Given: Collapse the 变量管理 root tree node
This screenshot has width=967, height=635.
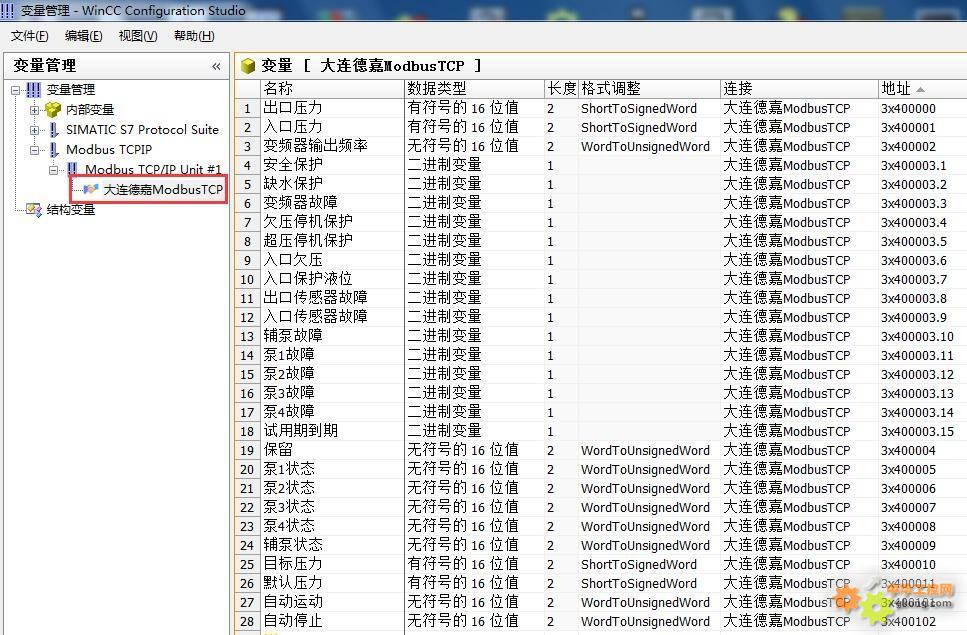Looking at the screenshot, I should pyautogui.click(x=15, y=90).
